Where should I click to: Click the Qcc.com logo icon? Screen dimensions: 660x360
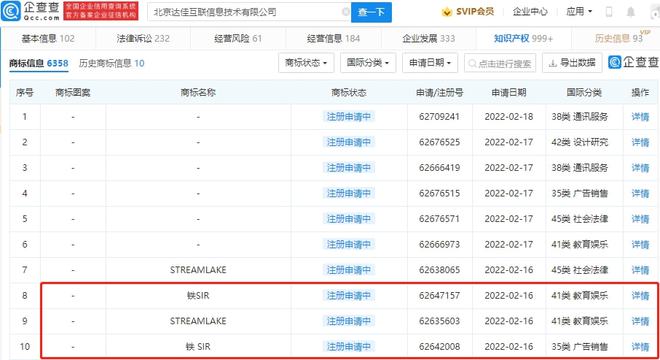(11, 11)
